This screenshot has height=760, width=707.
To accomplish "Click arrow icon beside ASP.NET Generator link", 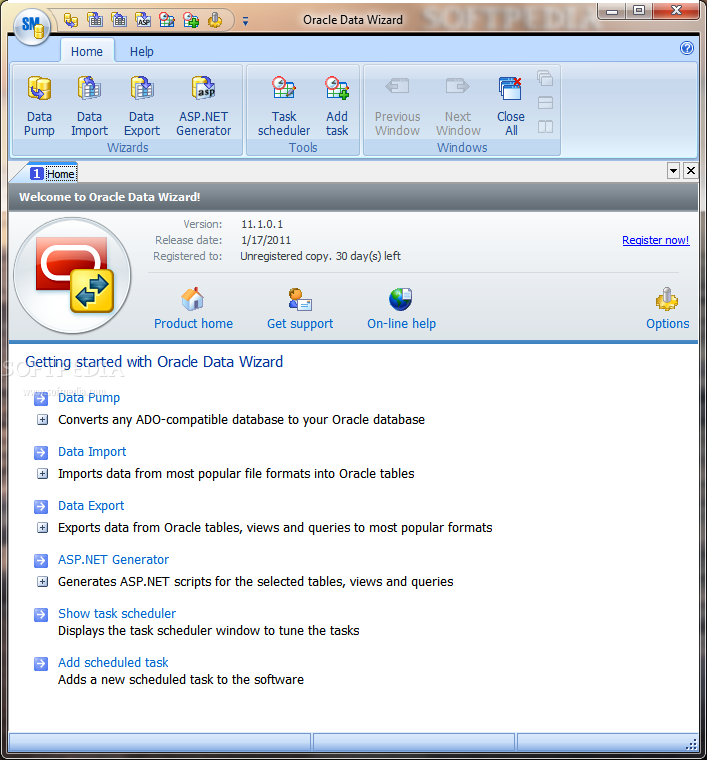I will 41,560.
